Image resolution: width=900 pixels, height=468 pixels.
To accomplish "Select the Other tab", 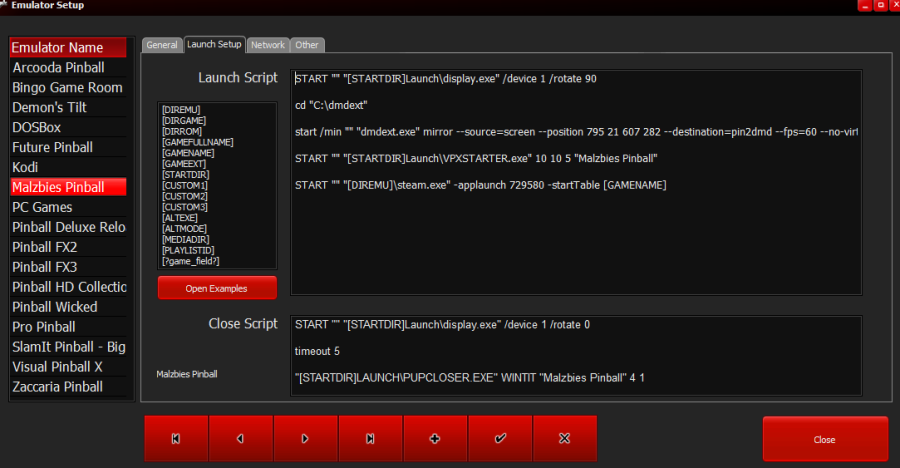I will 307,45.
